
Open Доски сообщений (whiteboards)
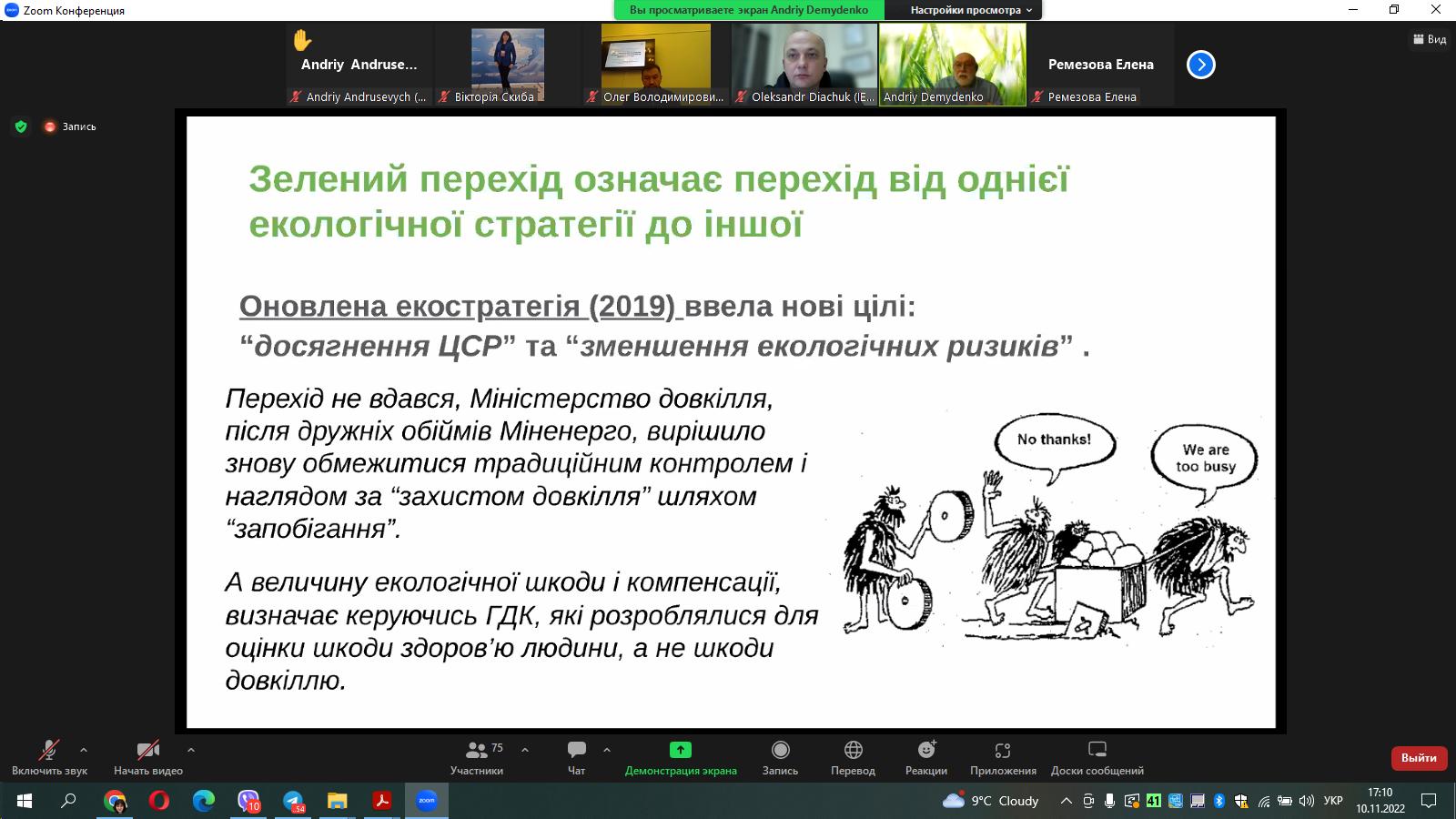click(1097, 757)
